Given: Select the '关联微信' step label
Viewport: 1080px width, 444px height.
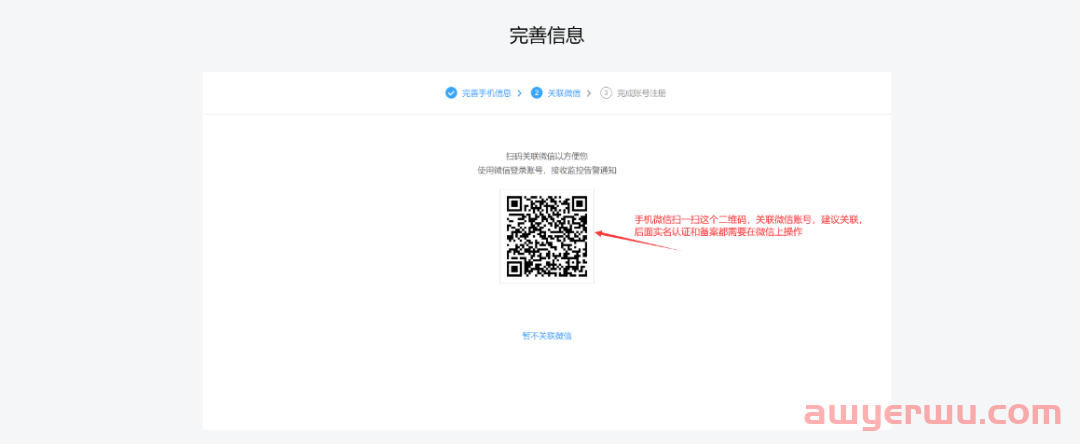Looking at the screenshot, I should [x=563, y=93].
